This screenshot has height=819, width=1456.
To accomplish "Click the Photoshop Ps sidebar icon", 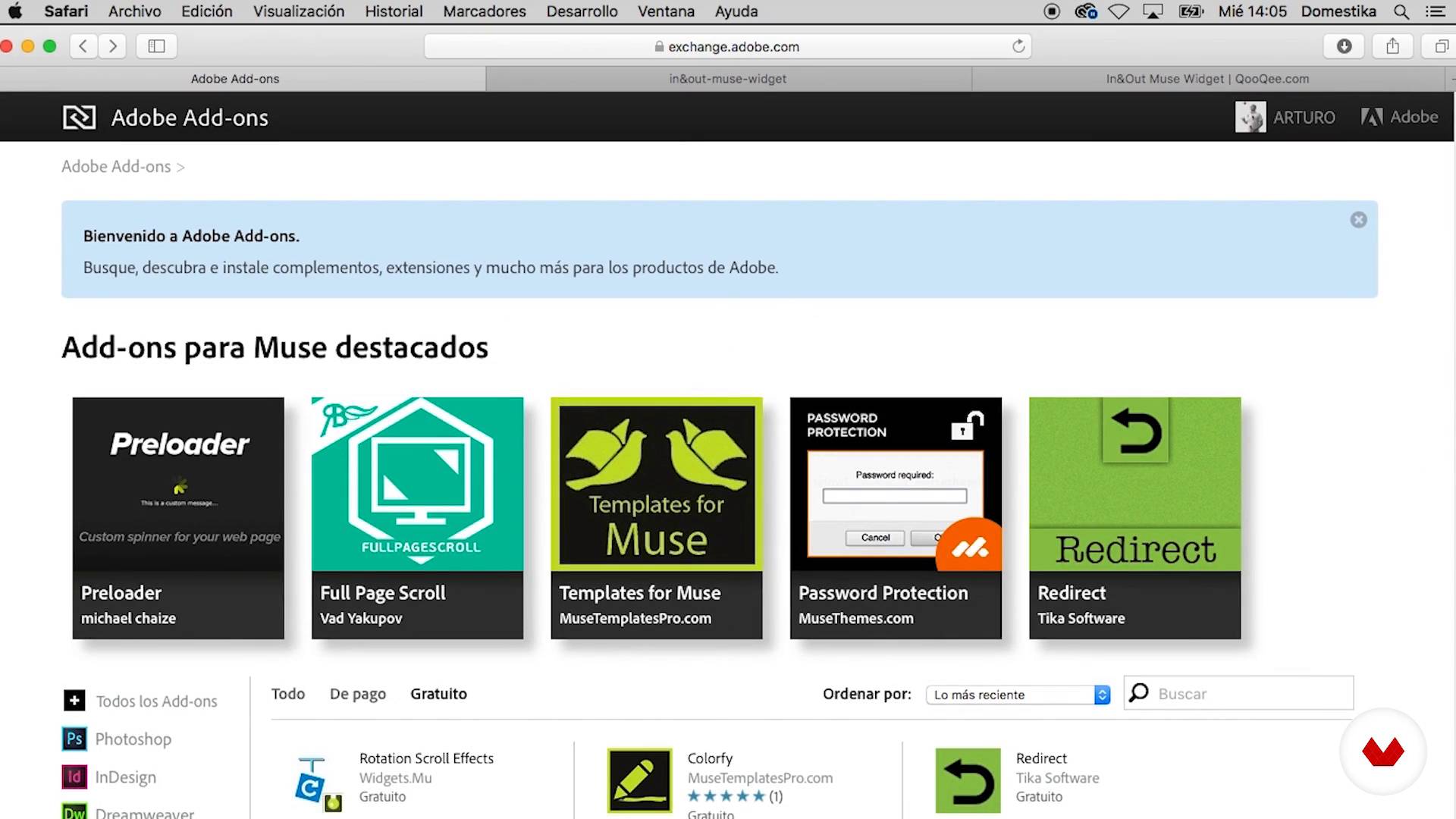I will (74, 739).
